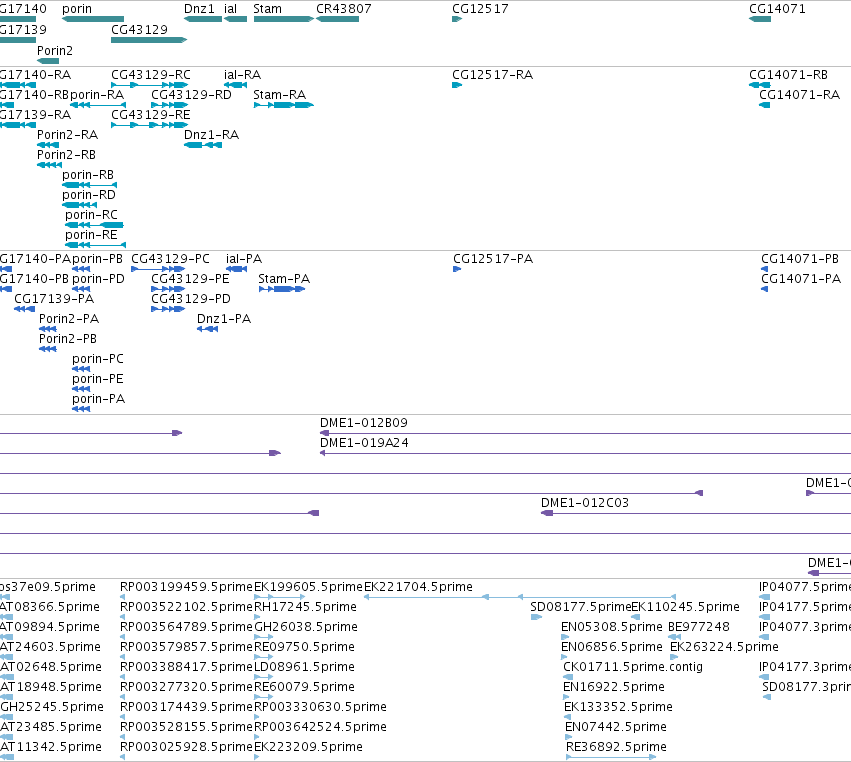Screen dimensions: 851x762
Task: Select transcript Porin2-RA
Action: tap(48, 145)
